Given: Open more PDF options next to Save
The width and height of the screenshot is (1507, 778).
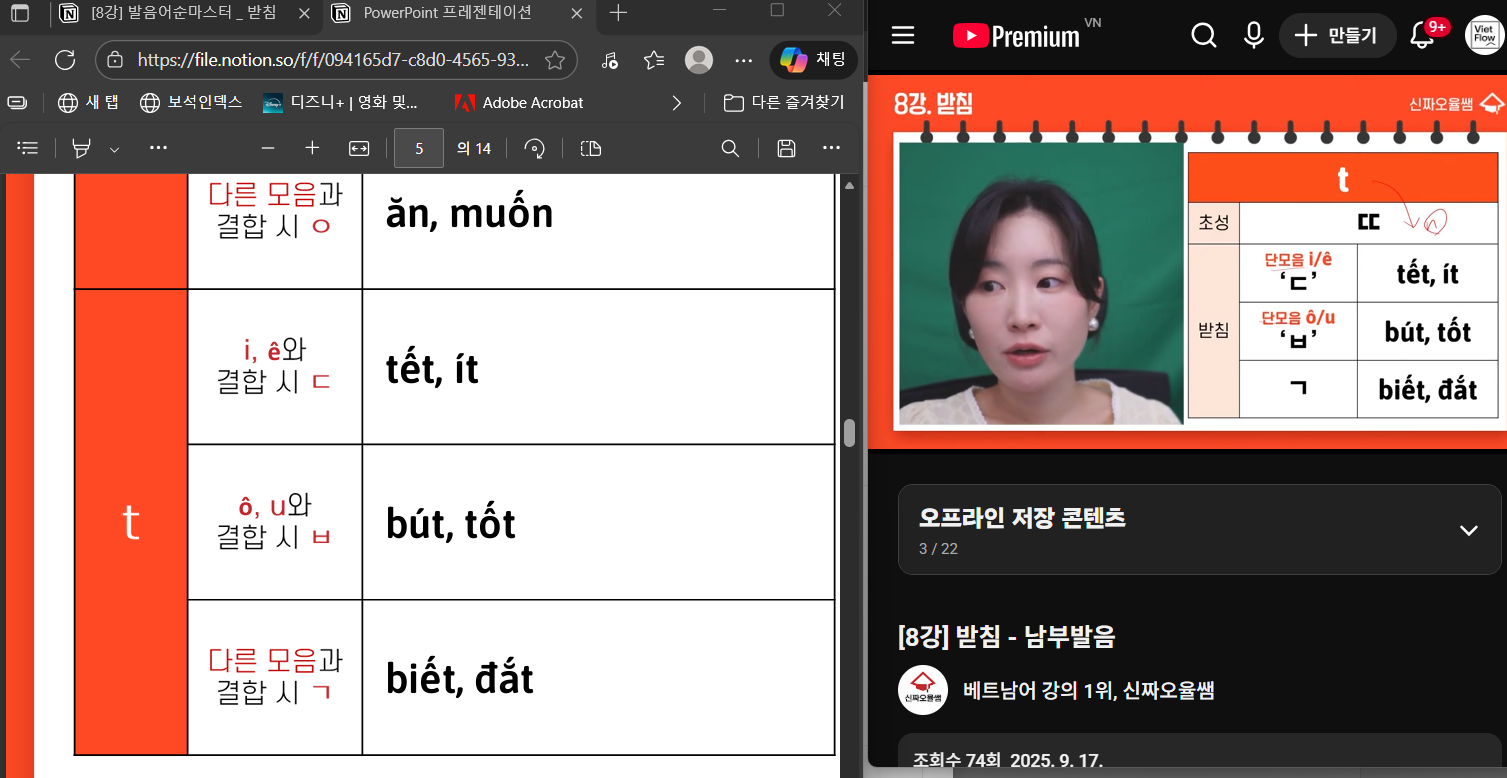Looking at the screenshot, I should click(831, 148).
